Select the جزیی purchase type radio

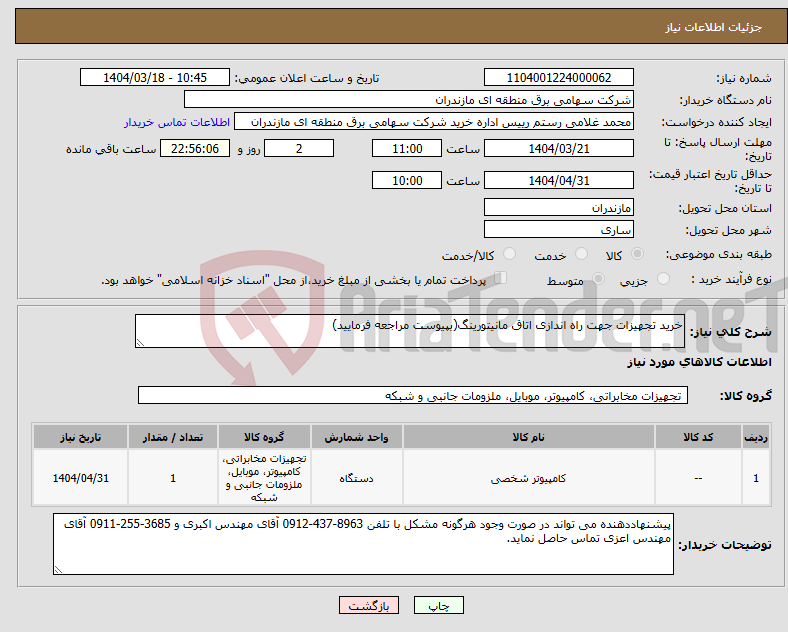point(663,278)
